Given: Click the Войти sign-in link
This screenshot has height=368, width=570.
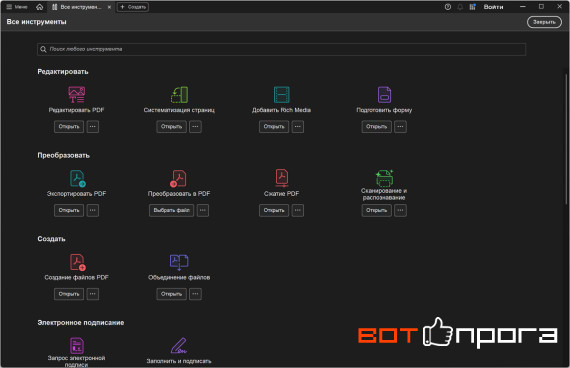Looking at the screenshot, I should pos(493,7).
